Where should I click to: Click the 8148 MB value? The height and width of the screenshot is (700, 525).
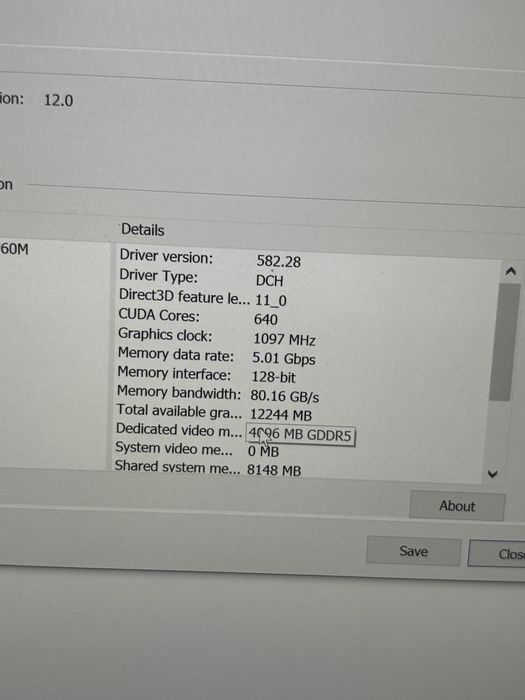click(x=274, y=470)
